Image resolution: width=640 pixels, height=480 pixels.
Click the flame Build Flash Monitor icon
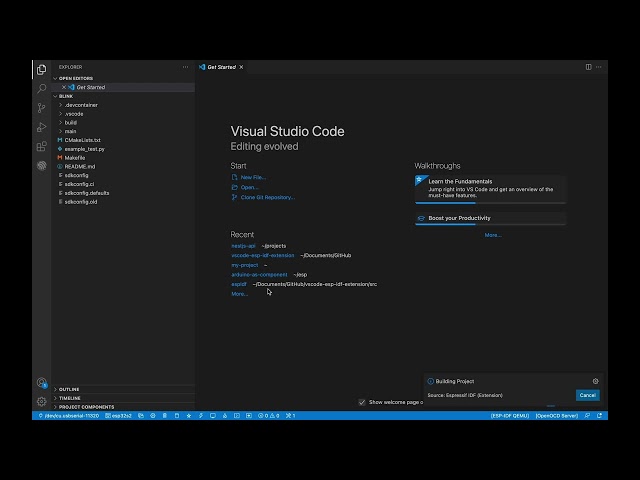[x=225, y=416]
